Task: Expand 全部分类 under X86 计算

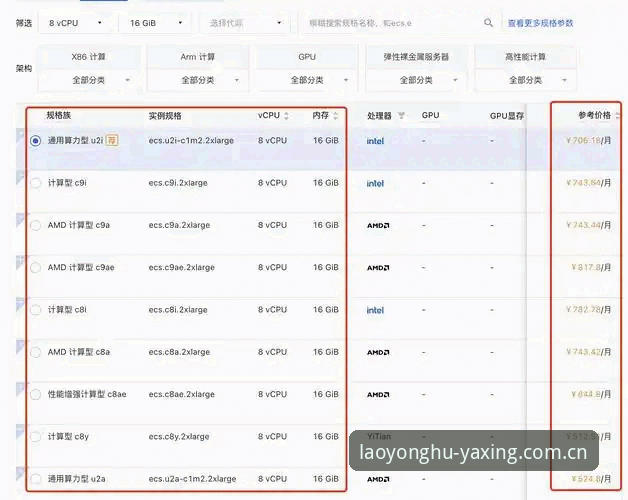Action: (x=89, y=80)
